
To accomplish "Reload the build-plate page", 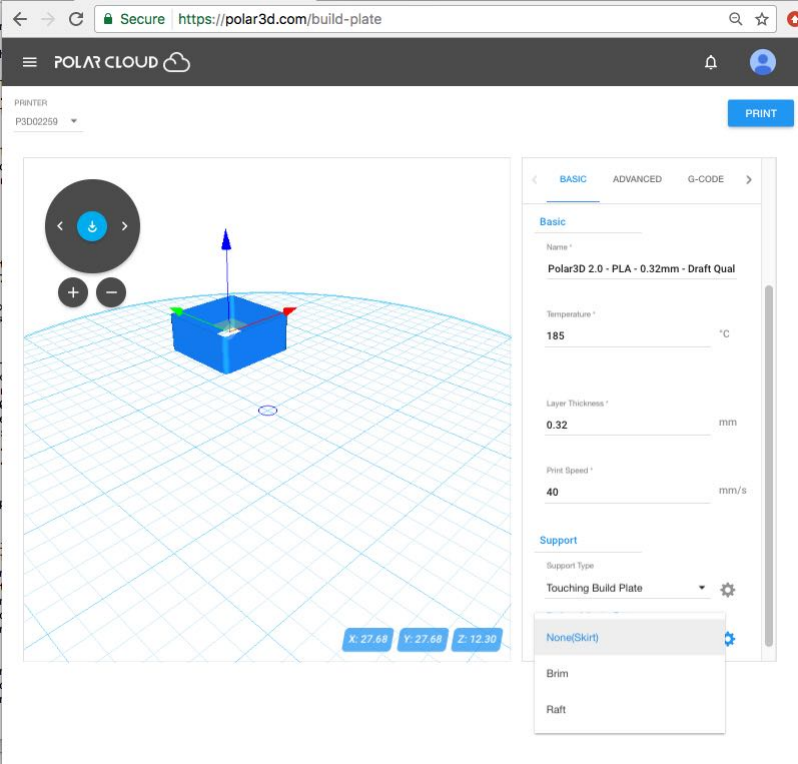I will [76, 19].
